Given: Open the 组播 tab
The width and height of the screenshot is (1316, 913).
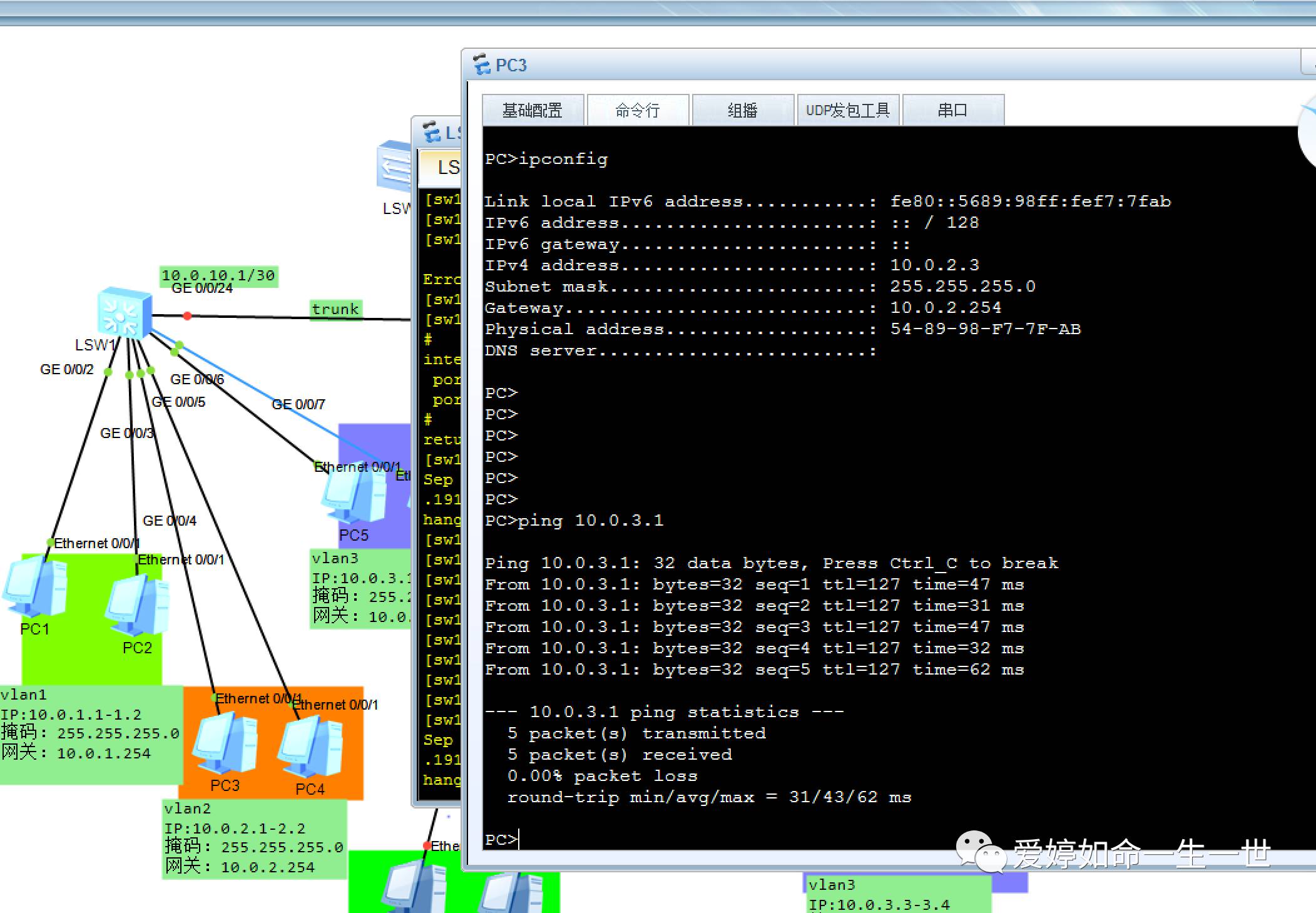Looking at the screenshot, I should click(743, 111).
